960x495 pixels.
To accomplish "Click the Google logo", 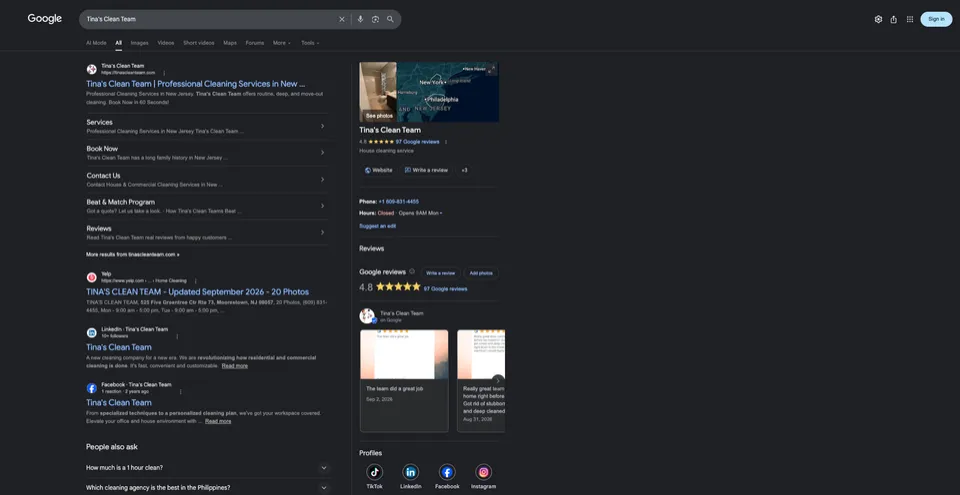I will [45, 19].
